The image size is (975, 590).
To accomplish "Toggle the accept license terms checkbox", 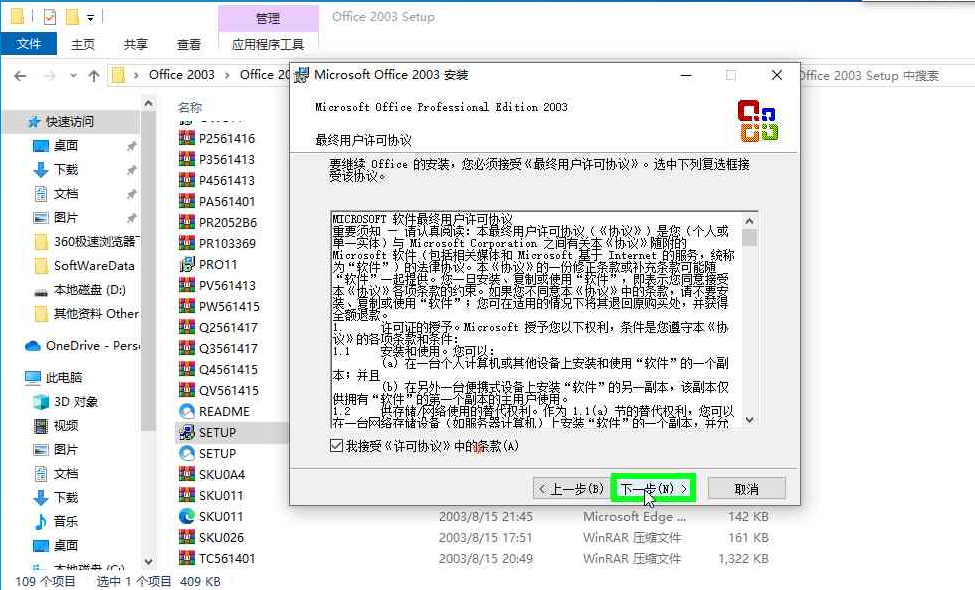I will 336,446.
